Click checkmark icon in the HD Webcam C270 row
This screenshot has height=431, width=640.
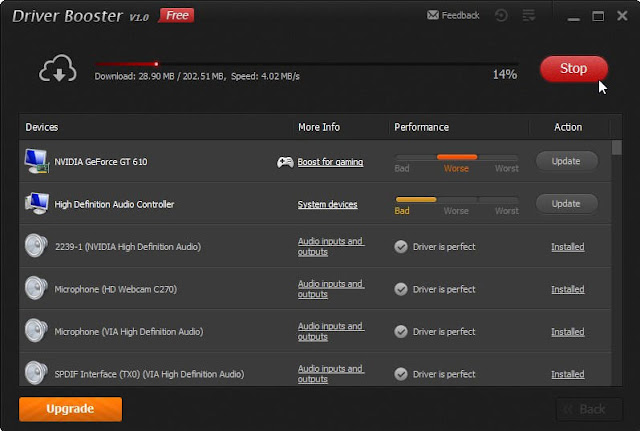(401, 289)
